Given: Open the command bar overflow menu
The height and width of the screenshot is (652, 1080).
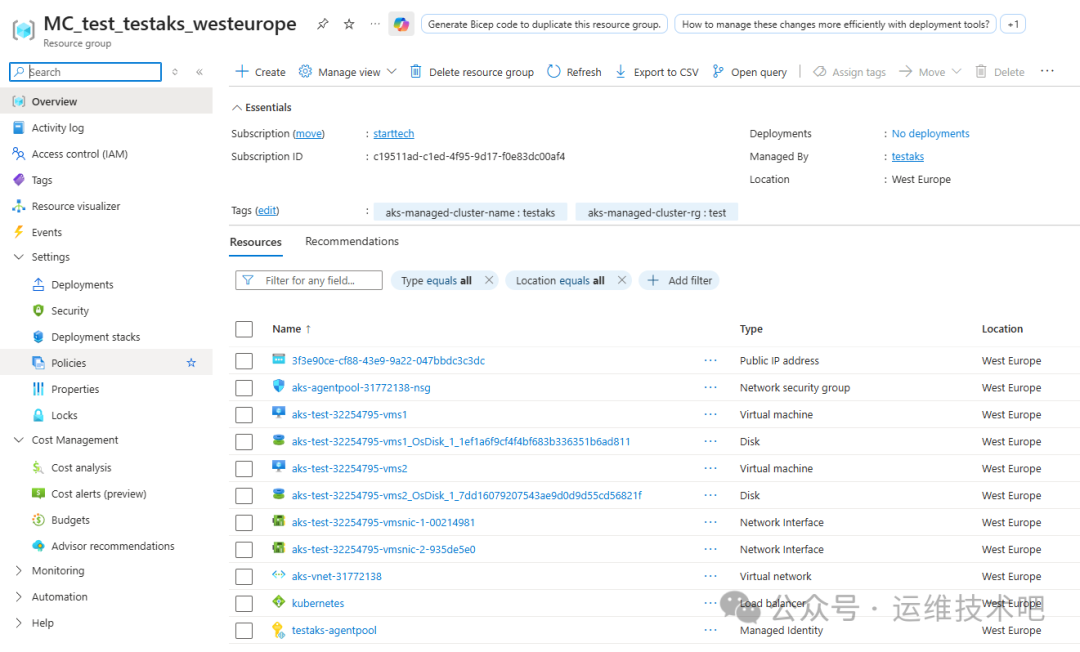Looking at the screenshot, I should point(1047,71).
